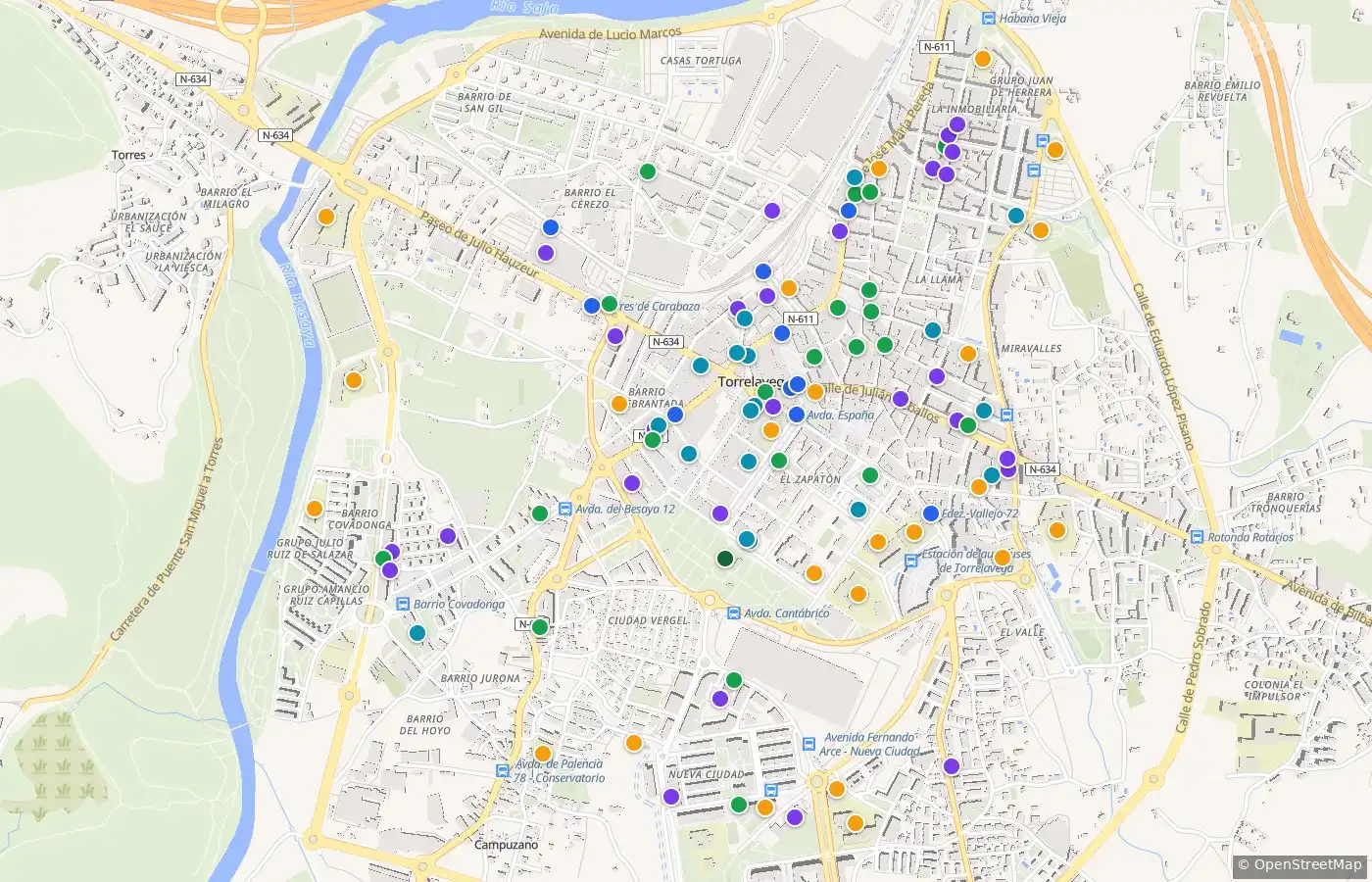Click the orange marker left of Grupo Covadonga
Image resolution: width=1372 pixels, height=882 pixels.
click(x=315, y=509)
